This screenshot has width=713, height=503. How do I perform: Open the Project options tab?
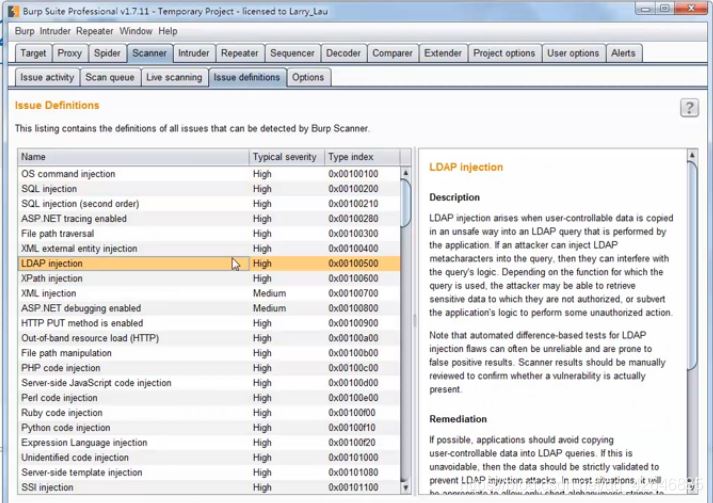504,53
